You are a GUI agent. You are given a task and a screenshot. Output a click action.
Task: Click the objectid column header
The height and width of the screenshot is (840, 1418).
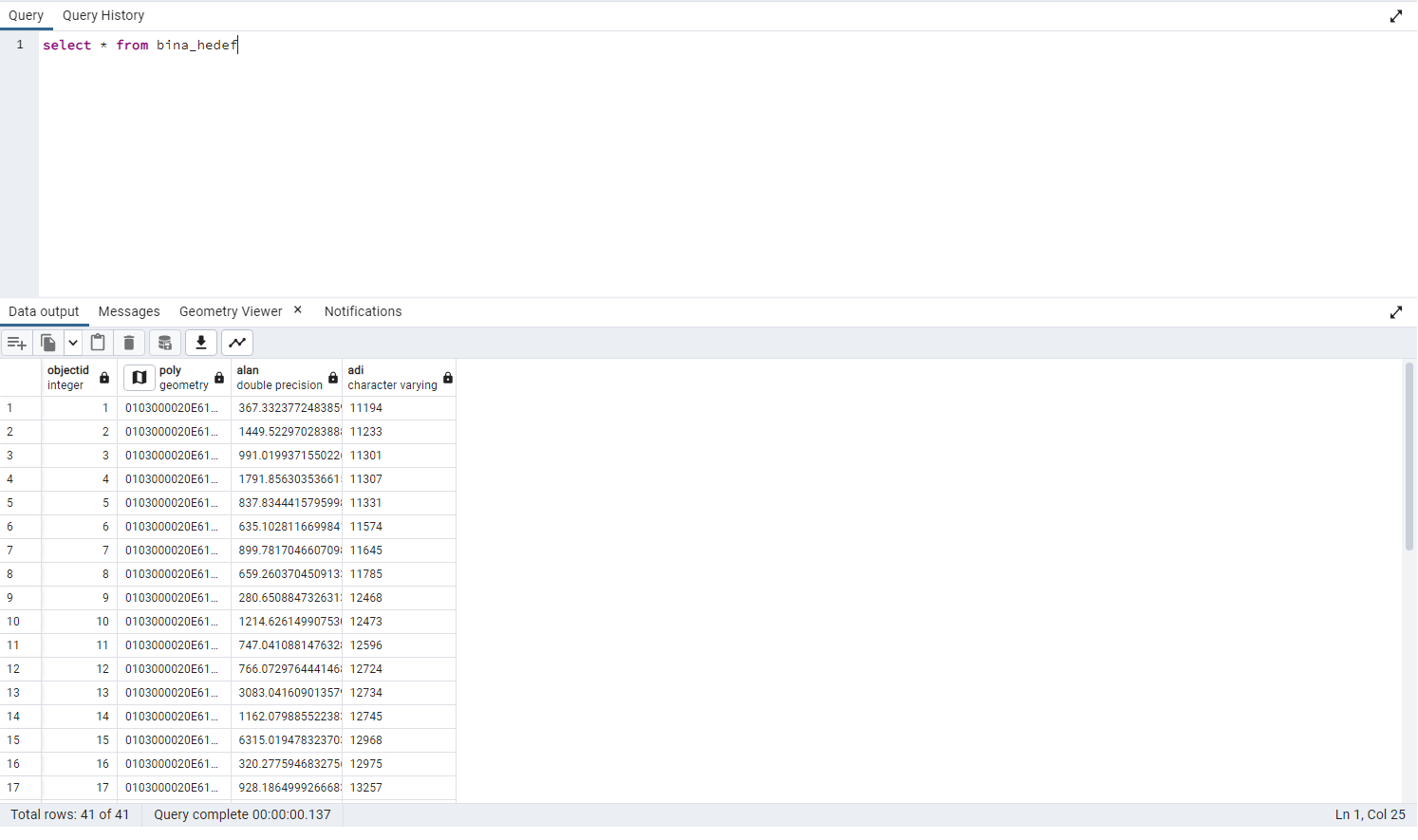pos(80,378)
